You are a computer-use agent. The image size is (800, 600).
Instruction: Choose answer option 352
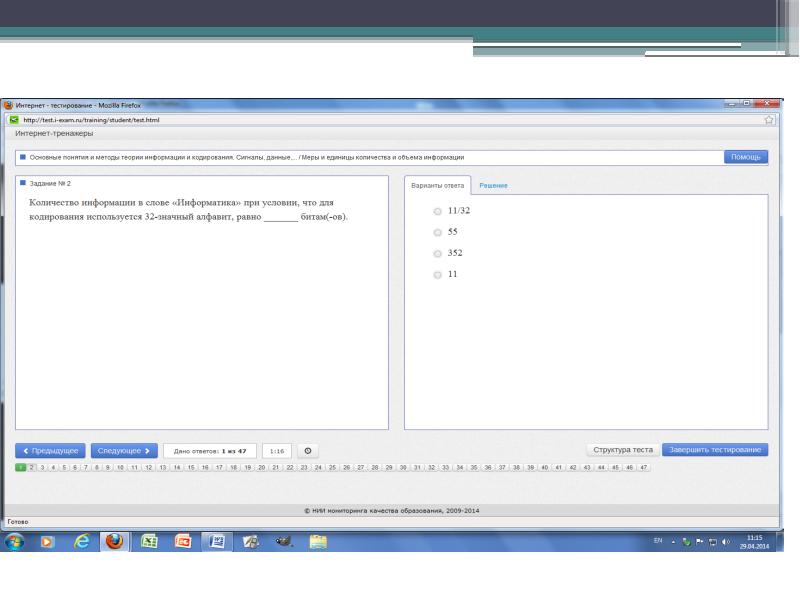(437, 253)
